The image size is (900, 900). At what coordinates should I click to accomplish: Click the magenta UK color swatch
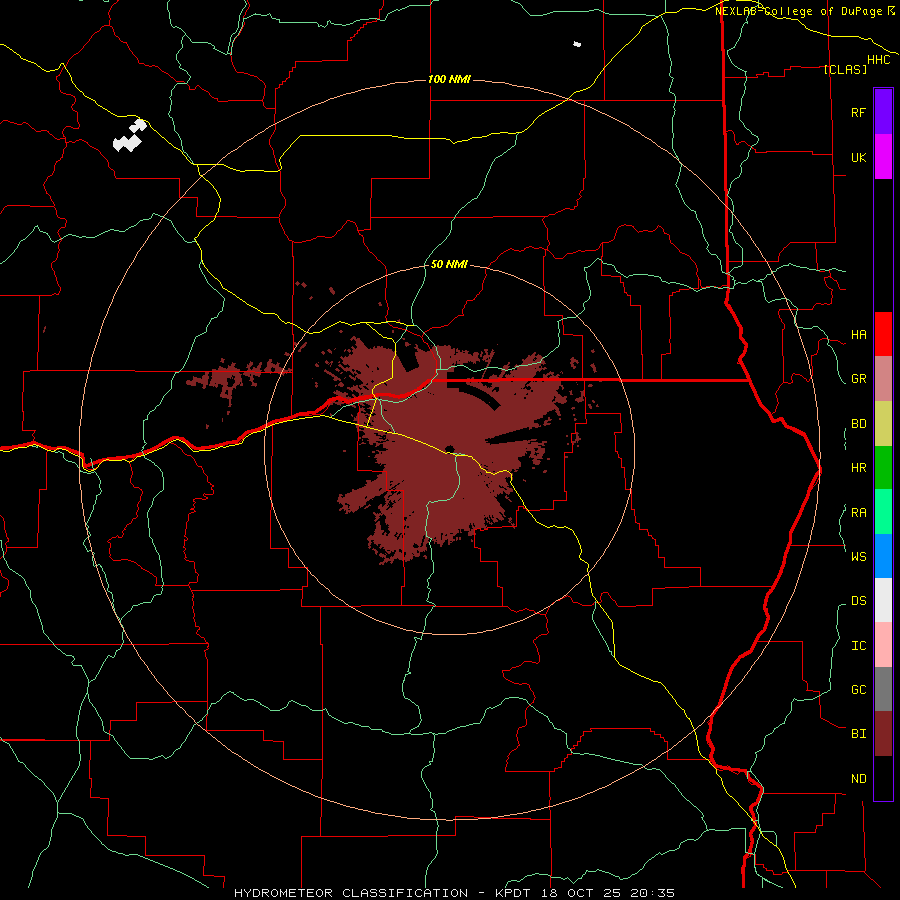tap(883, 157)
